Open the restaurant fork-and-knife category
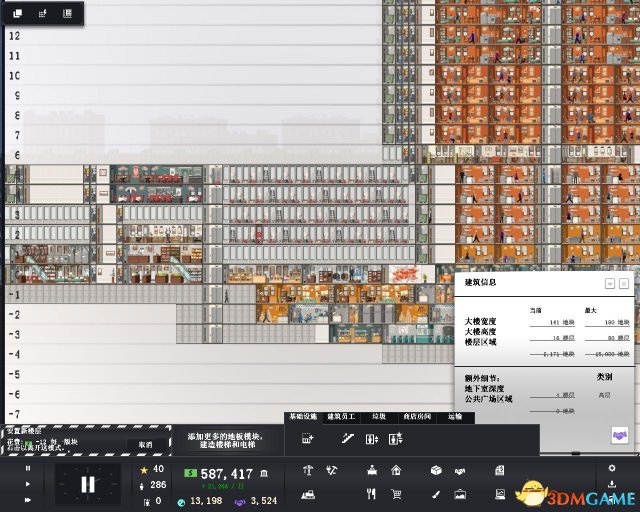 pos(371,494)
